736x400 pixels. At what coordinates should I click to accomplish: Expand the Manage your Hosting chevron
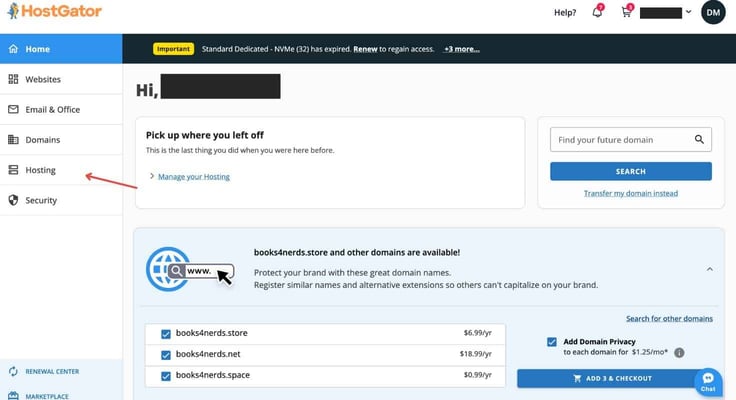point(152,176)
